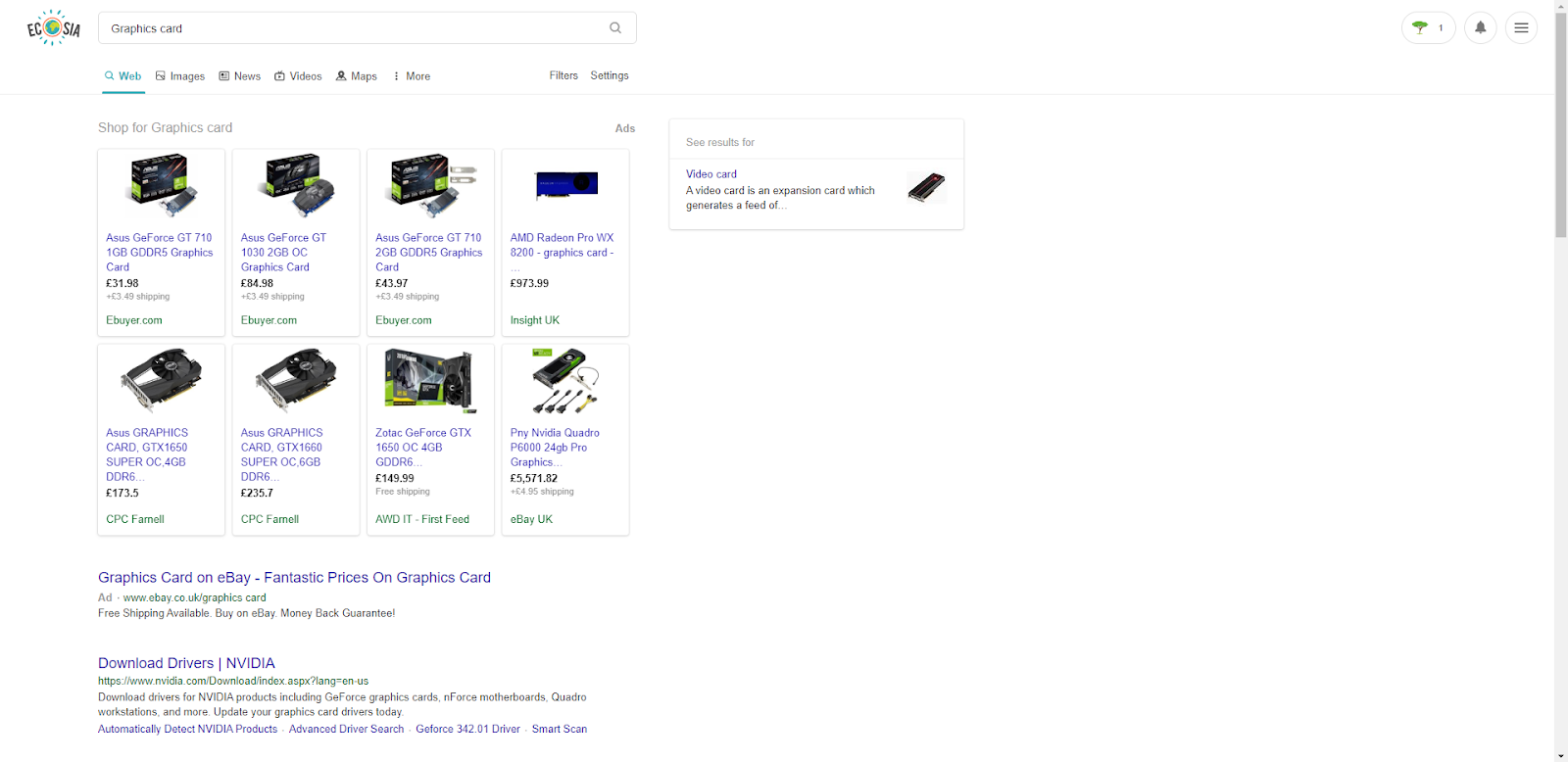The height and width of the screenshot is (762, 1568).
Task: Open the Video card thumbnail image
Action: point(926,187)
